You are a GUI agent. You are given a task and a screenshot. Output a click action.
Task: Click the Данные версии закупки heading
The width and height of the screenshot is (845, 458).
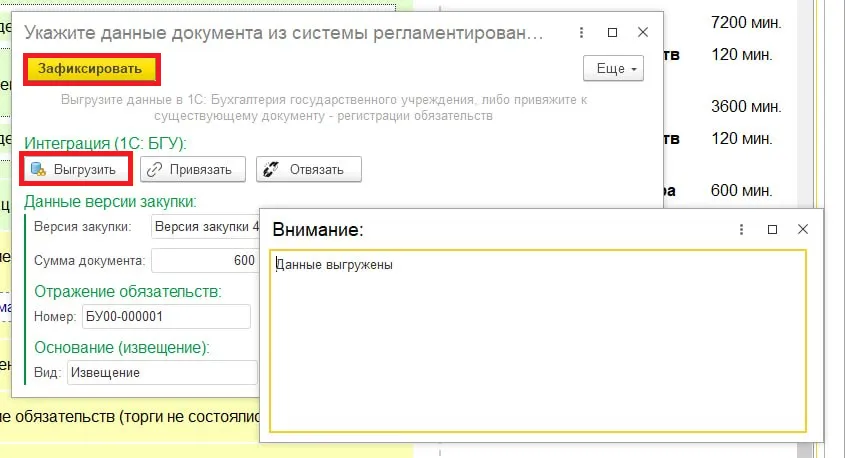110,202
